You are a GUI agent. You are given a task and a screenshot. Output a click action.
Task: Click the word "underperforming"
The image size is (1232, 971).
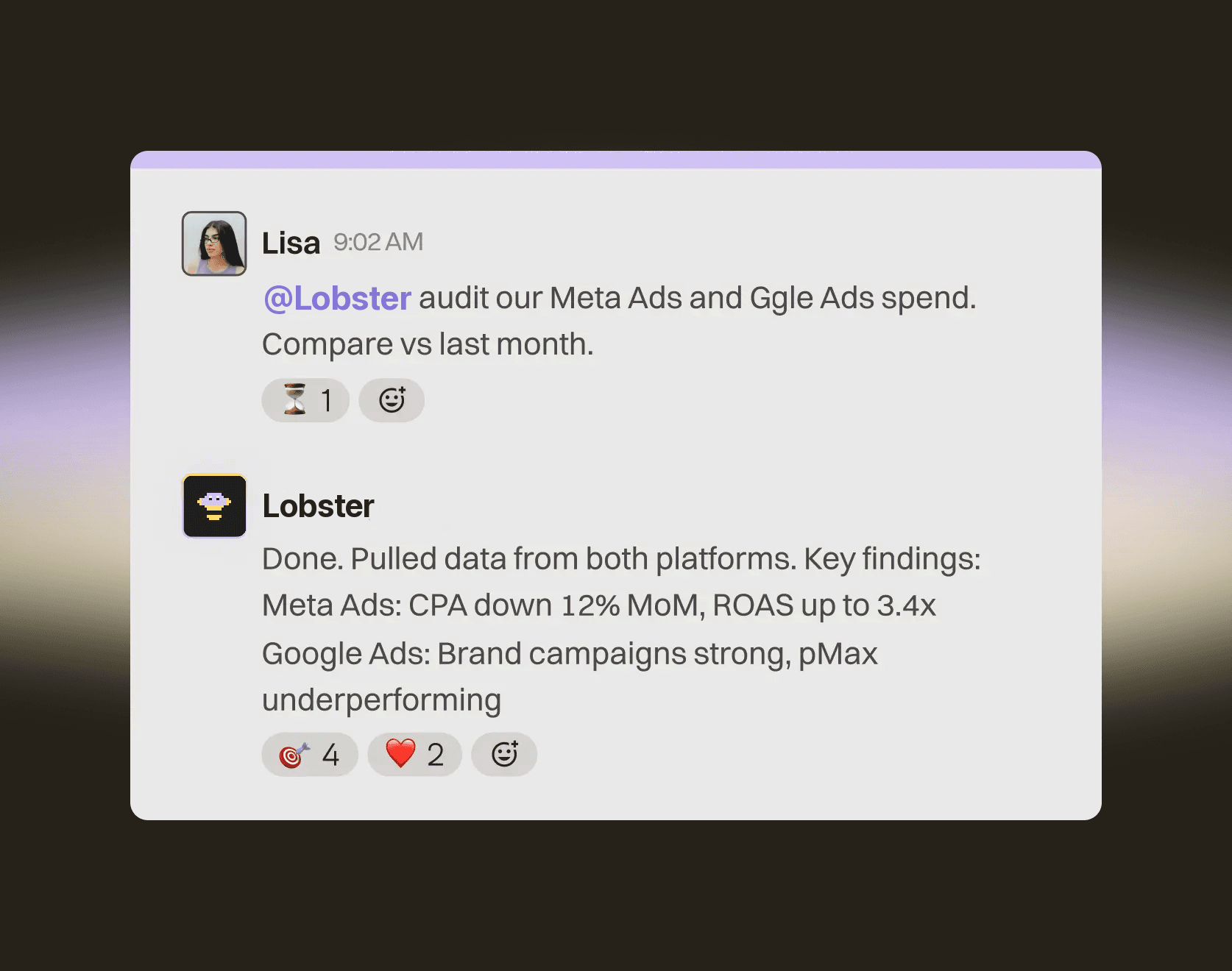pos(381,700)
